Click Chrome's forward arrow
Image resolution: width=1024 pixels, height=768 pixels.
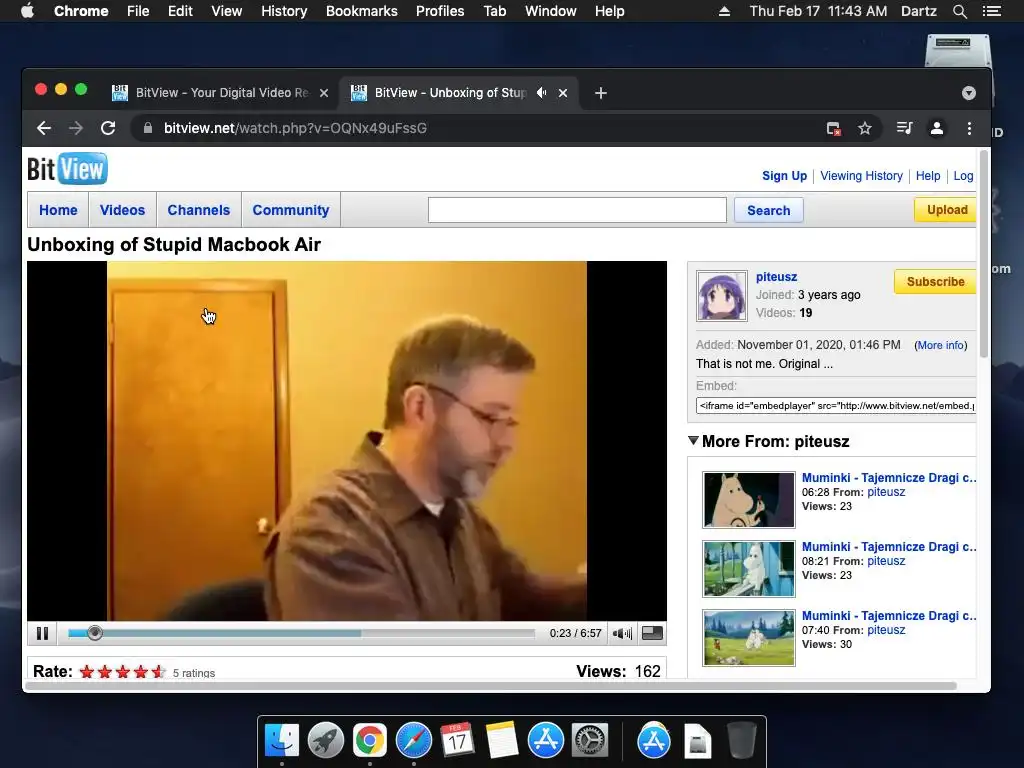76,128
